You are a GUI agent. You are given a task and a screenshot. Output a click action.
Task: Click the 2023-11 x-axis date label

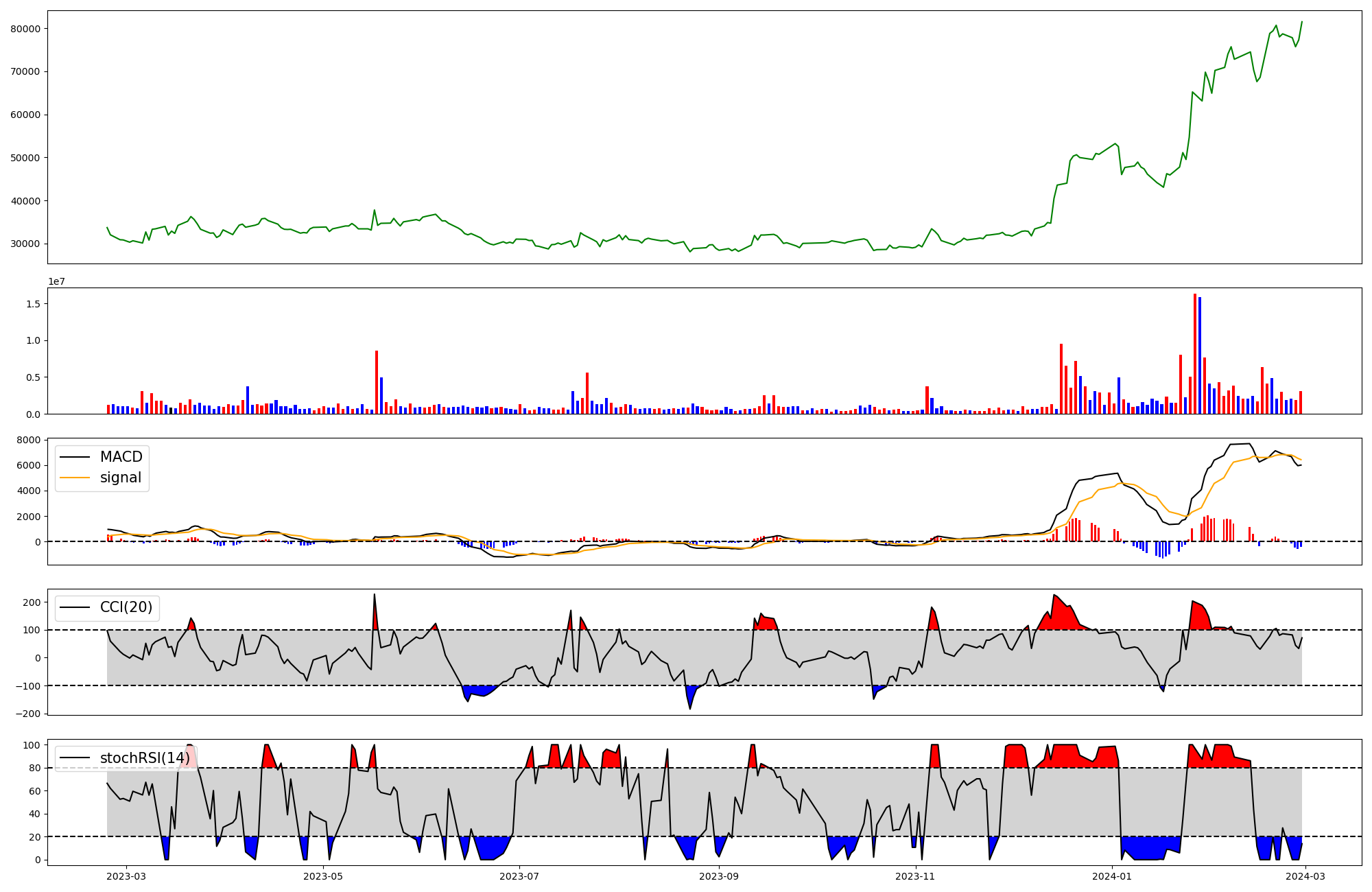point(915,876)
